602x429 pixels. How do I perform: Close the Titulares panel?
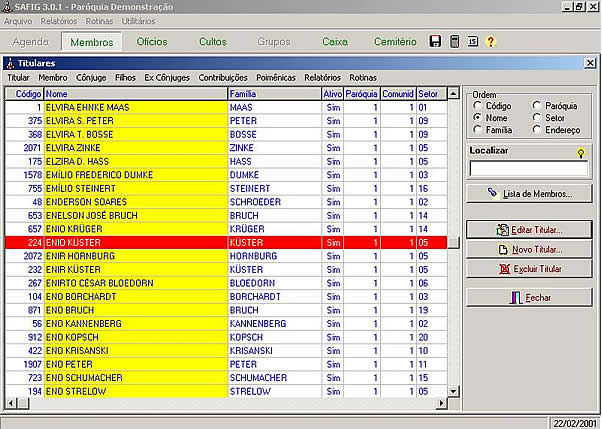(x=590, y=63)
